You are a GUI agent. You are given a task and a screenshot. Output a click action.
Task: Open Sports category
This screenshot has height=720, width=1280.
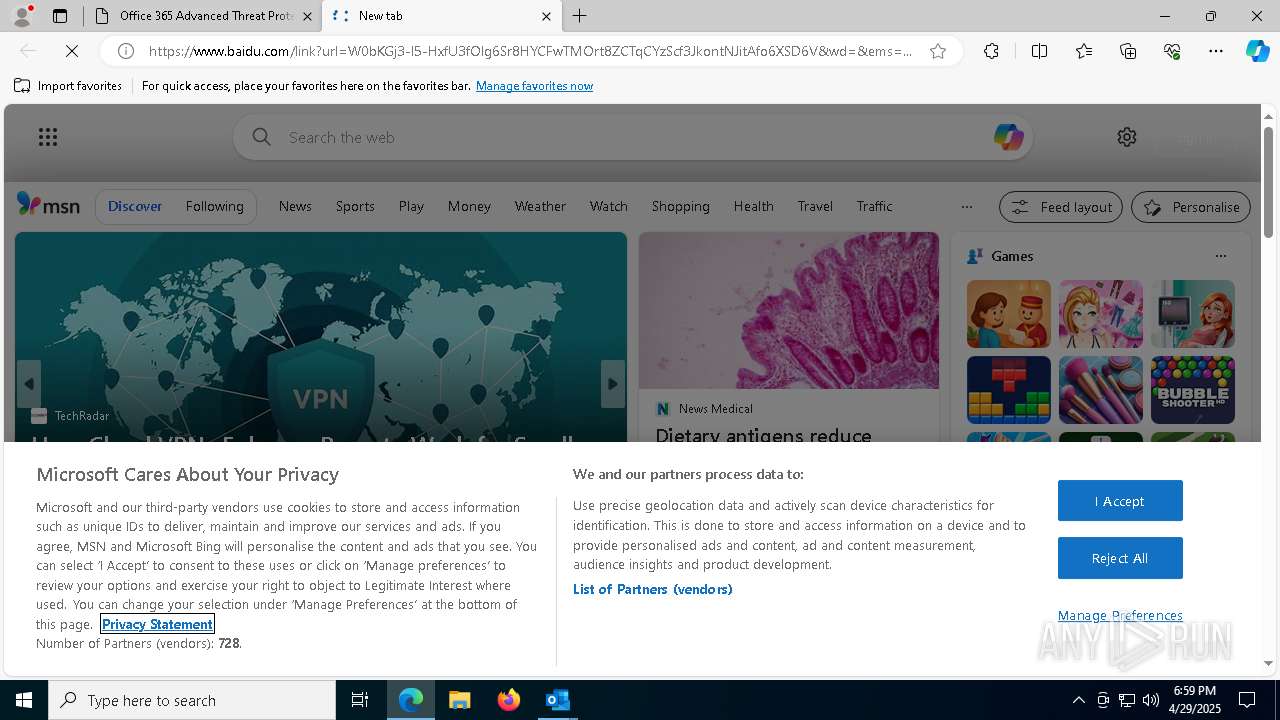coord(355,206)
